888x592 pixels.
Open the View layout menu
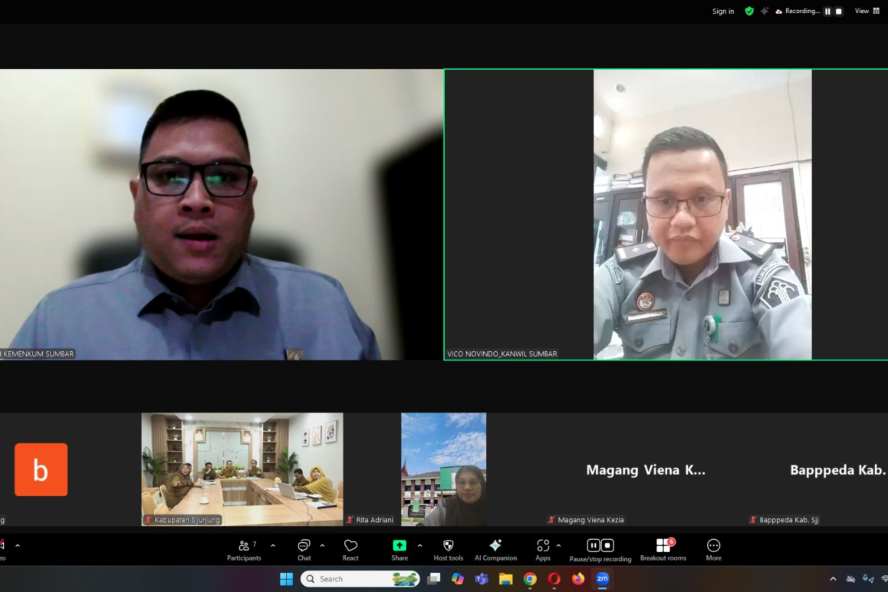tap(867, 11)
